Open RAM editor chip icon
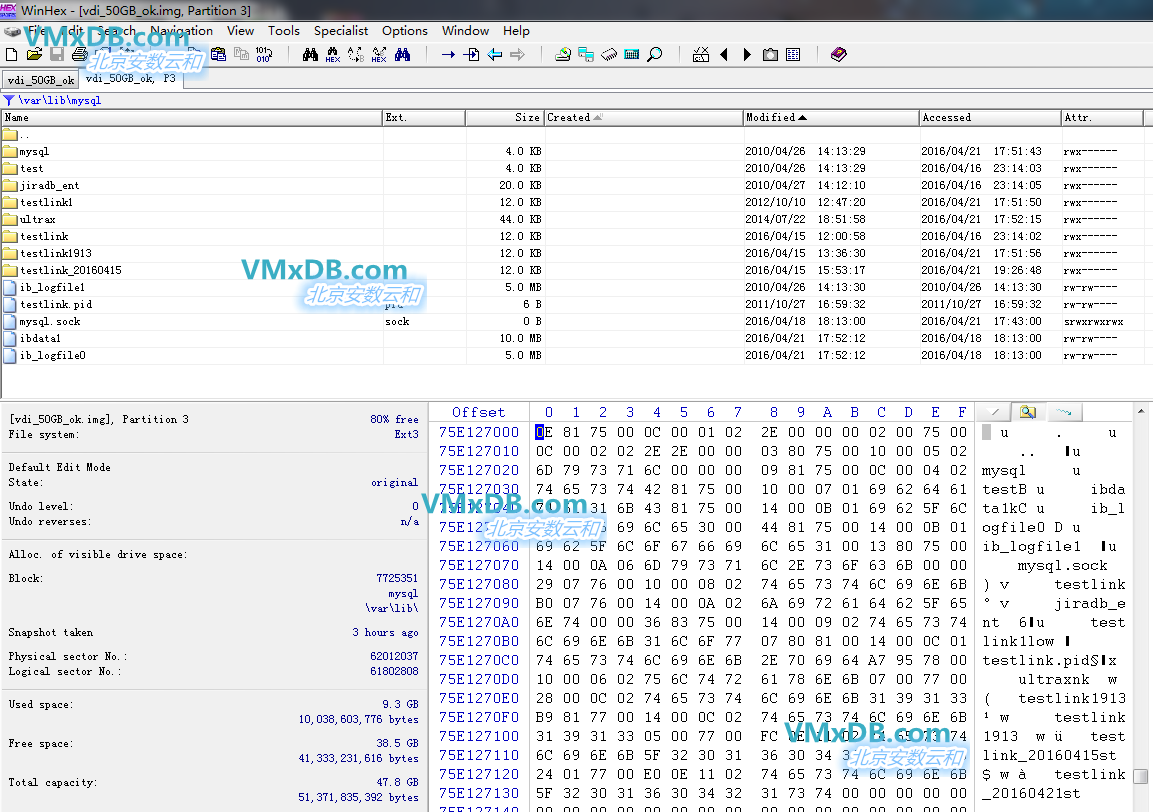 pos(609,54)
